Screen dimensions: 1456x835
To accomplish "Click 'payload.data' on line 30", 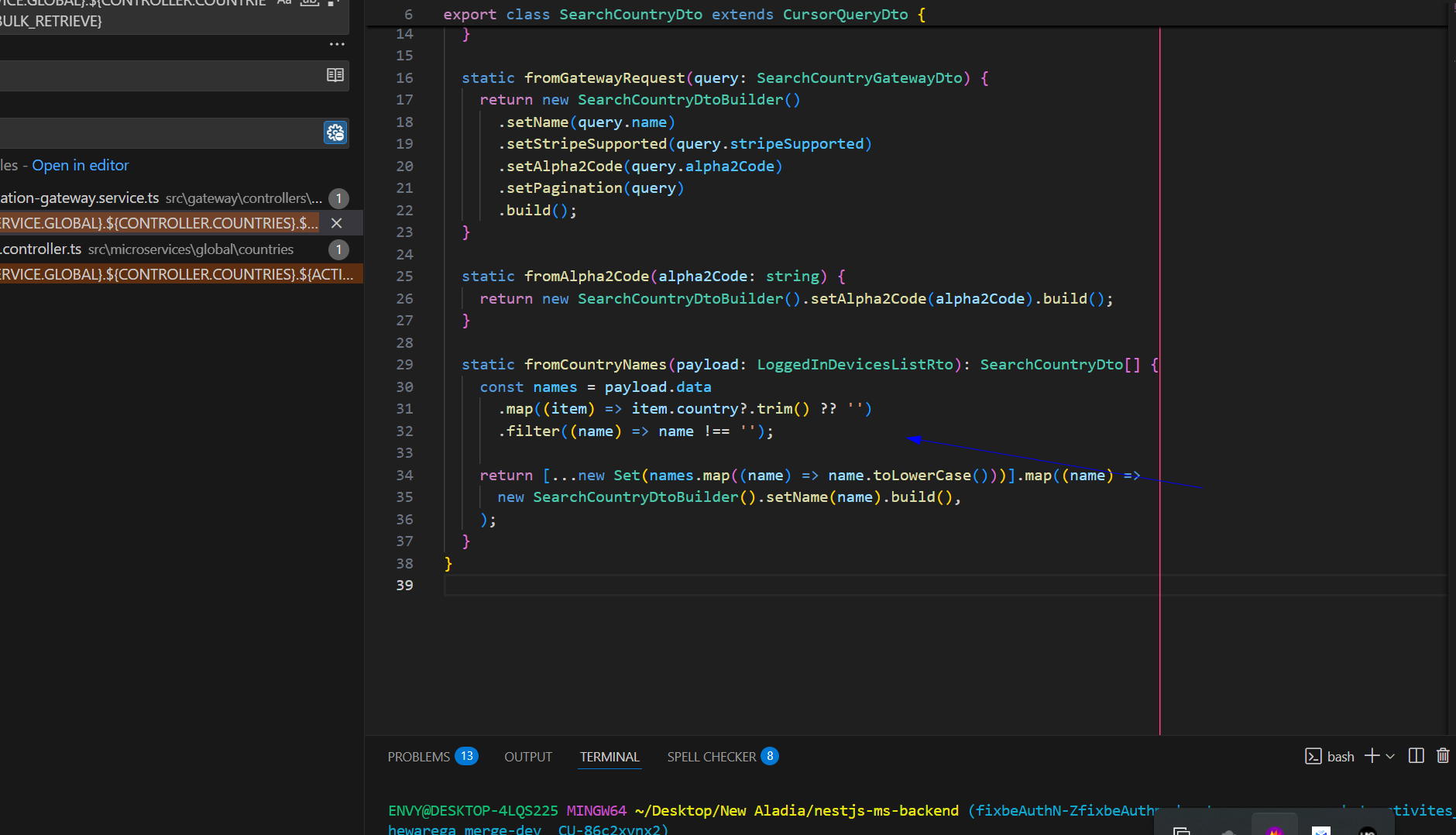I will pyautogui.click(x=658, y=387).
